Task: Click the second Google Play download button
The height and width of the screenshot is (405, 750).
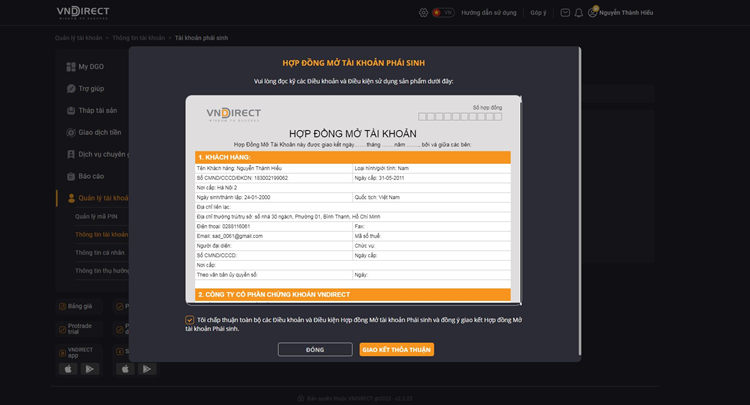Action: point(147,369)
